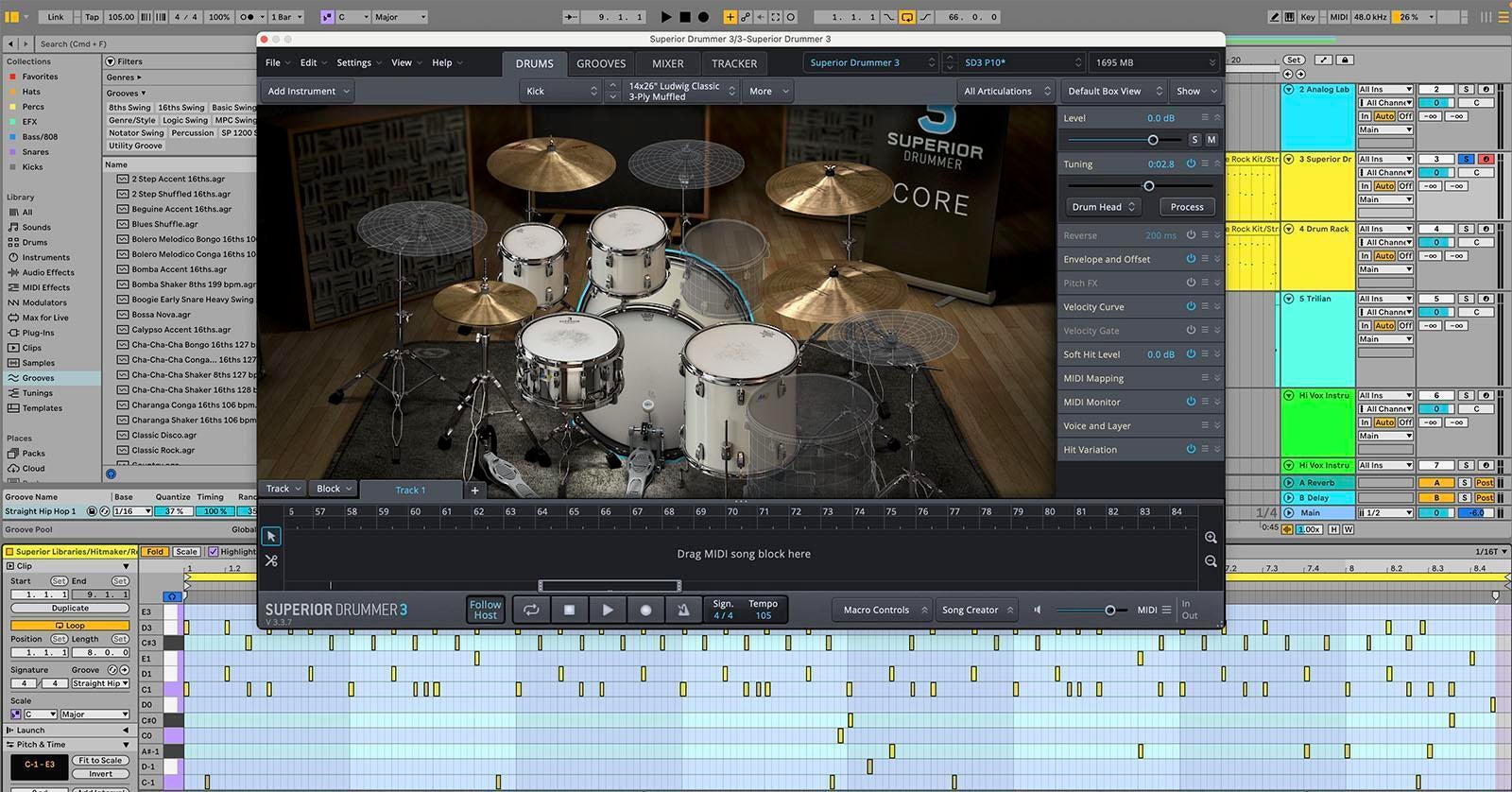
Task: Select the scissors cut tool in song track
Action: point(271,560)
